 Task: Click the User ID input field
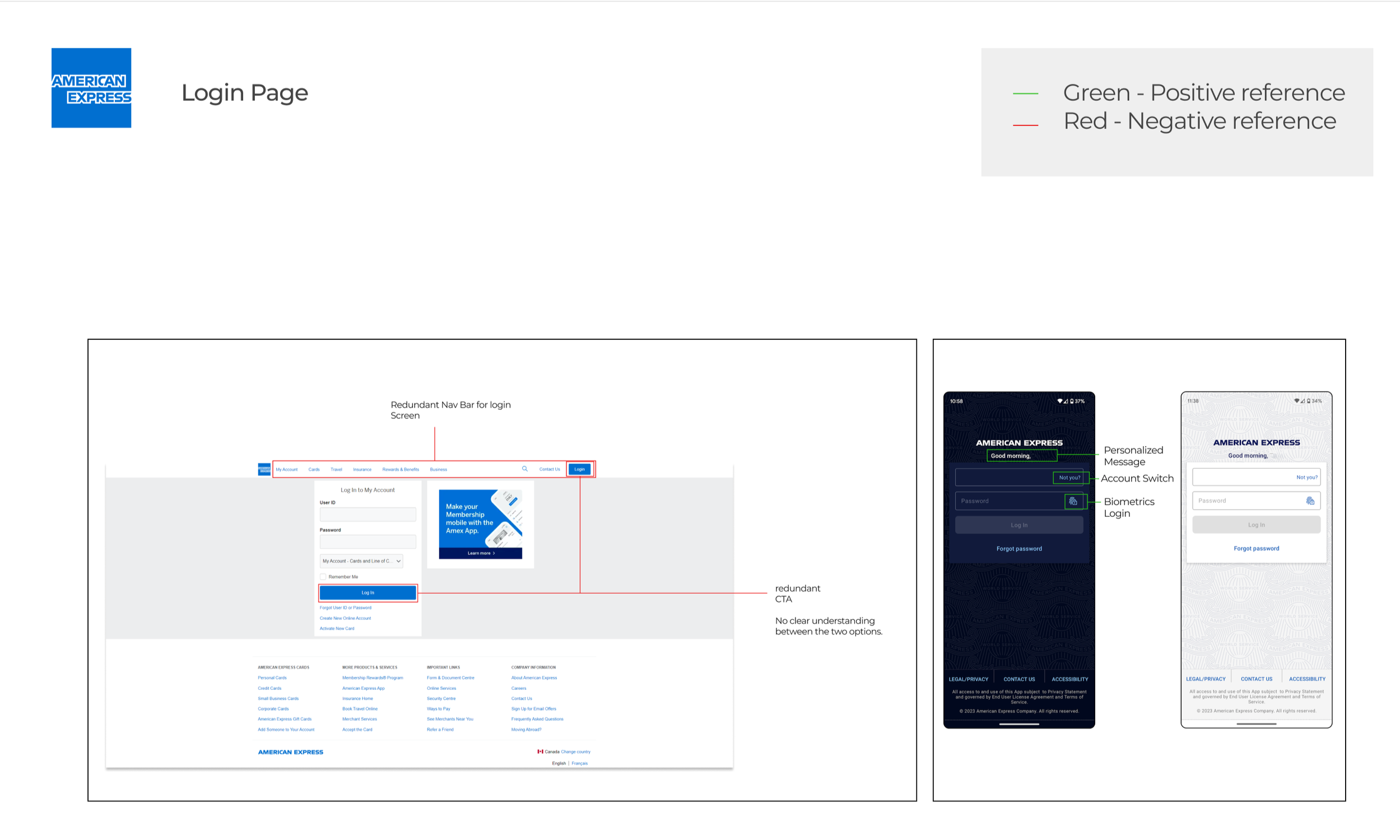368,514
